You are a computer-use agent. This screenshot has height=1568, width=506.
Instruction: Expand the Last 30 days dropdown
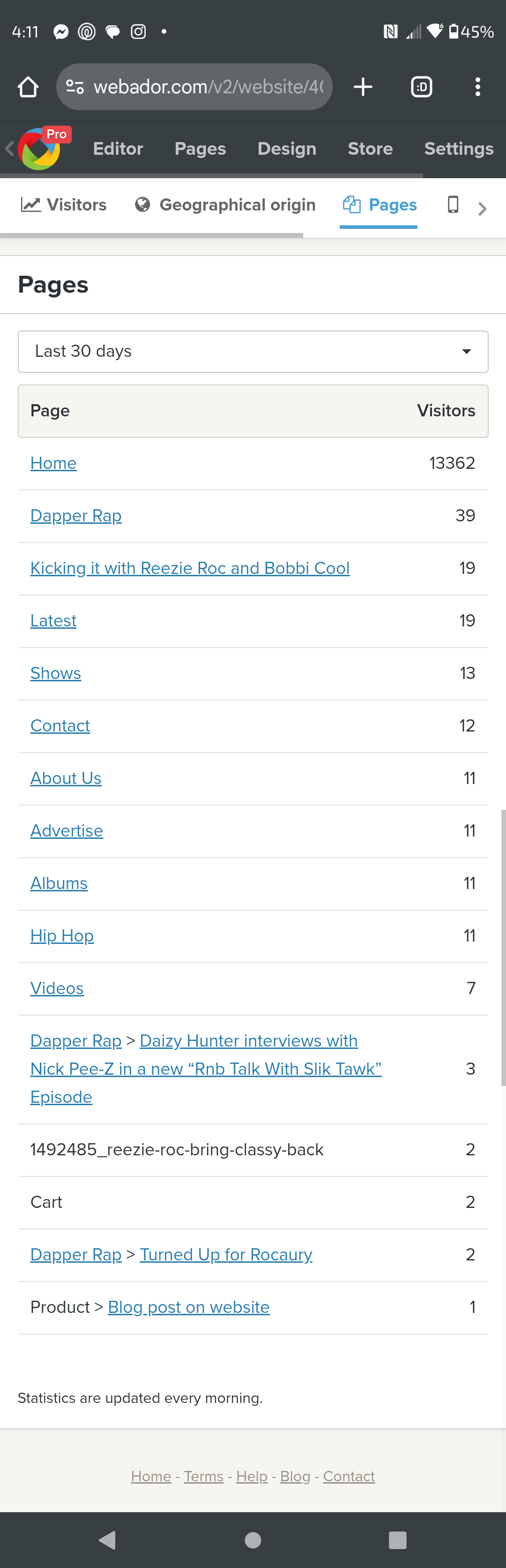pos(253,351)
